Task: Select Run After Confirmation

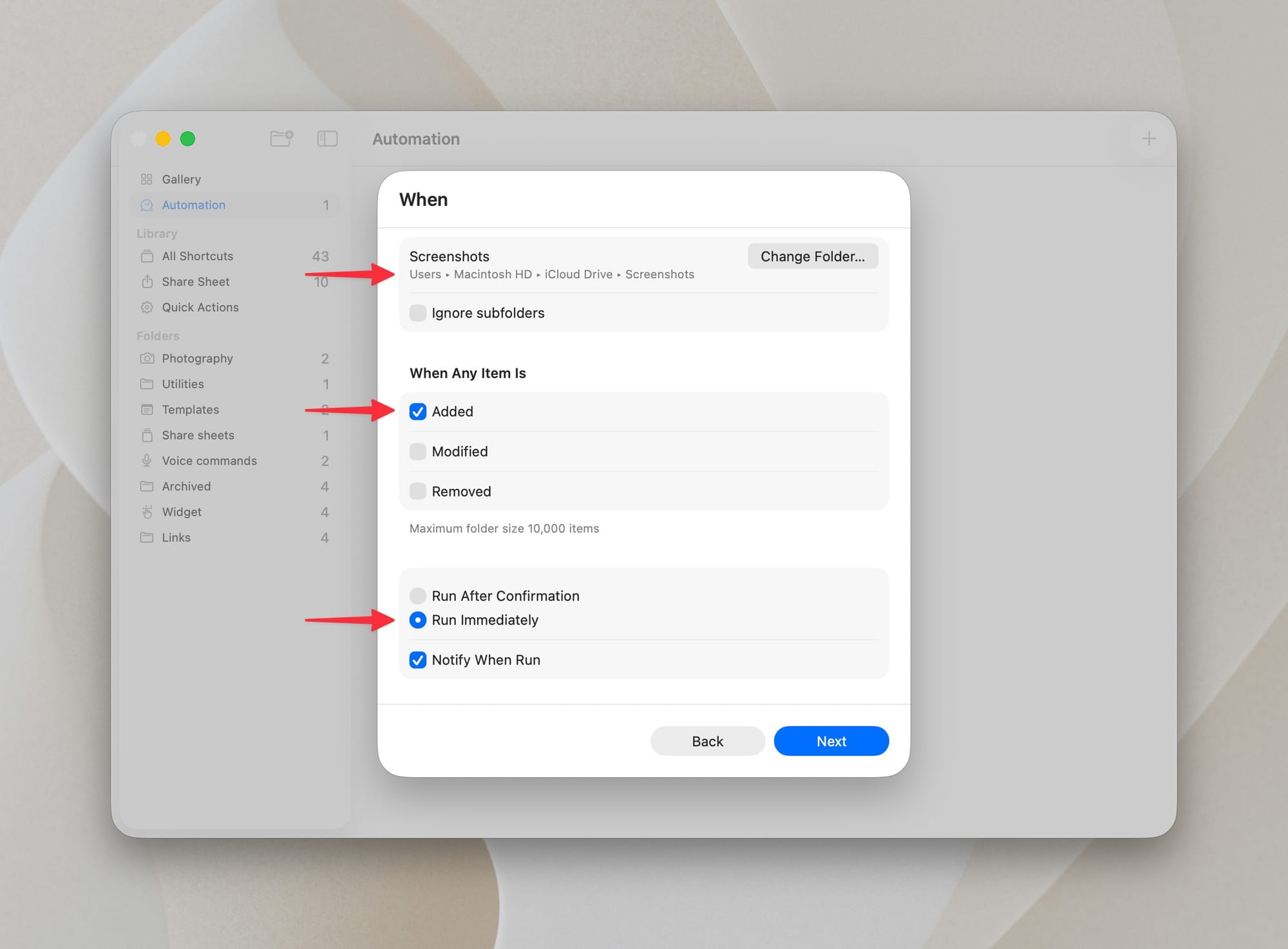Action: click(x=418, y=596)
